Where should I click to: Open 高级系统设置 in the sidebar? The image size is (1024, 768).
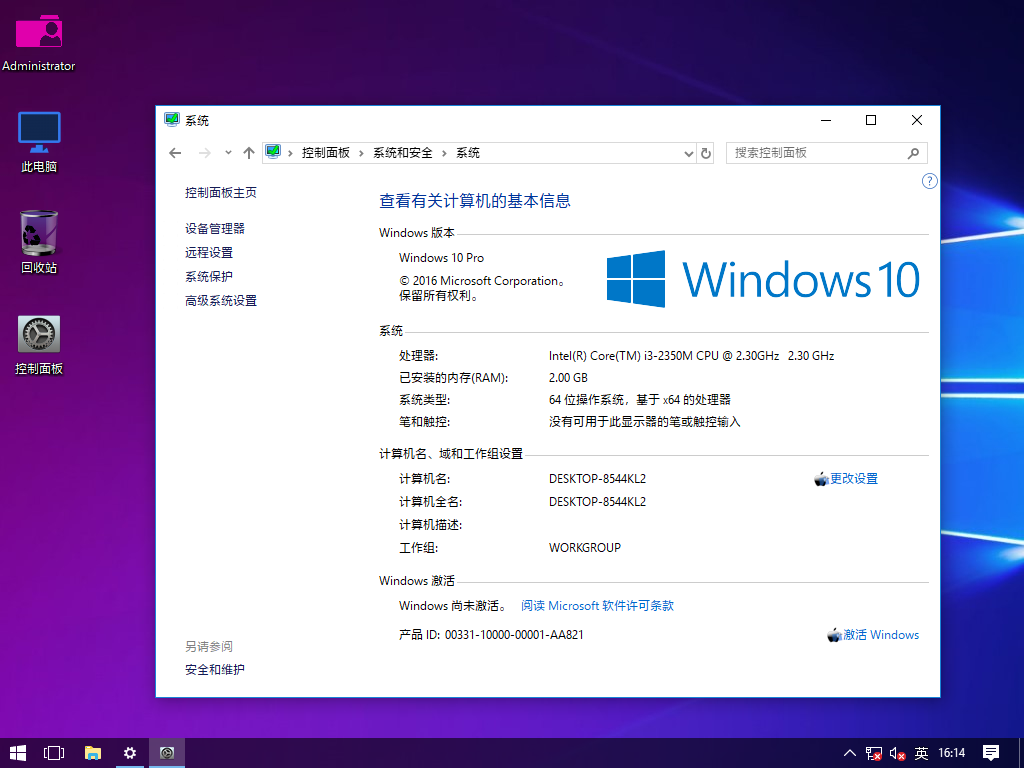click(x=221, y=301)
